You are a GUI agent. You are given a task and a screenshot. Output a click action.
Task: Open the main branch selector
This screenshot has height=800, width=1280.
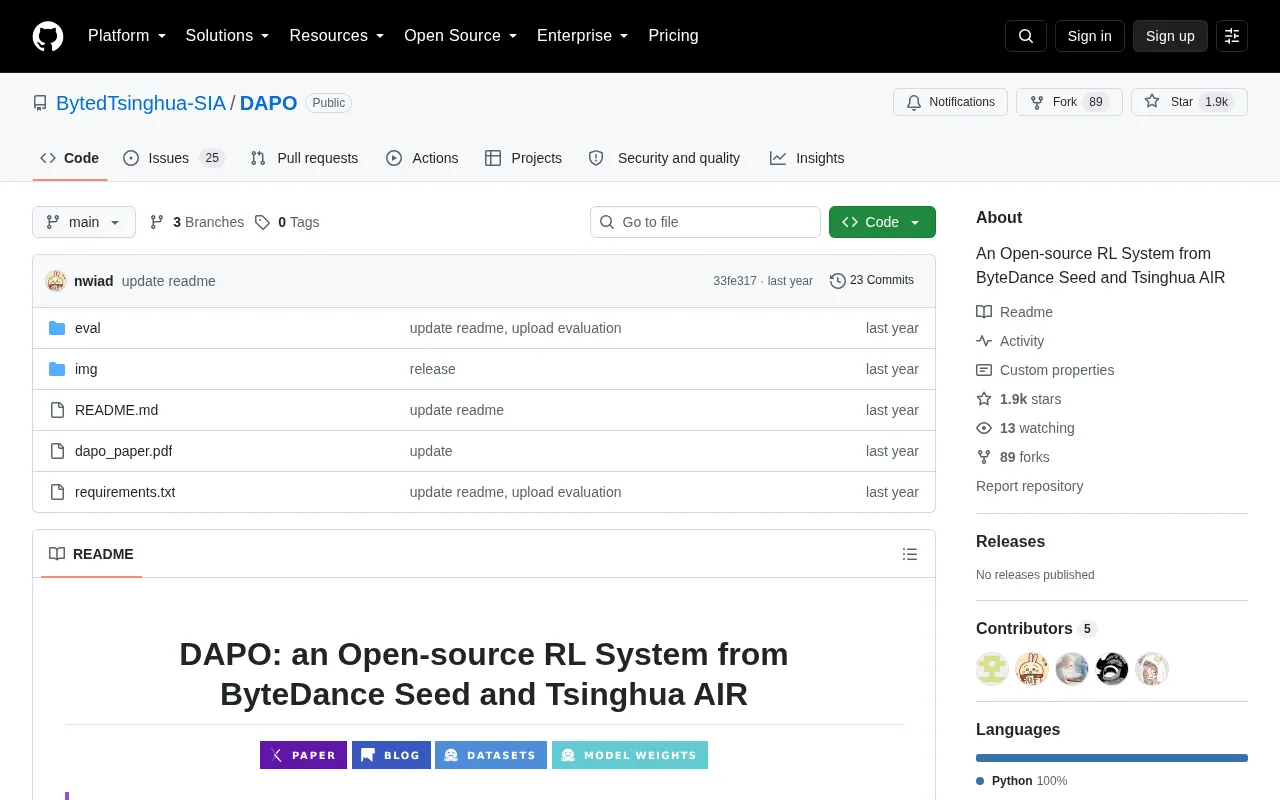coord(84,222)
